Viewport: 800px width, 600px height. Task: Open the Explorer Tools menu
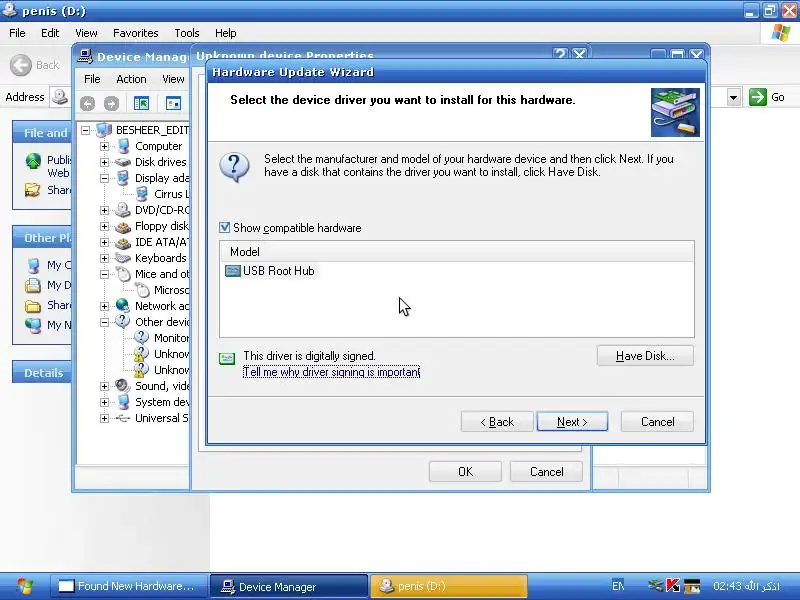click(187, 33)
